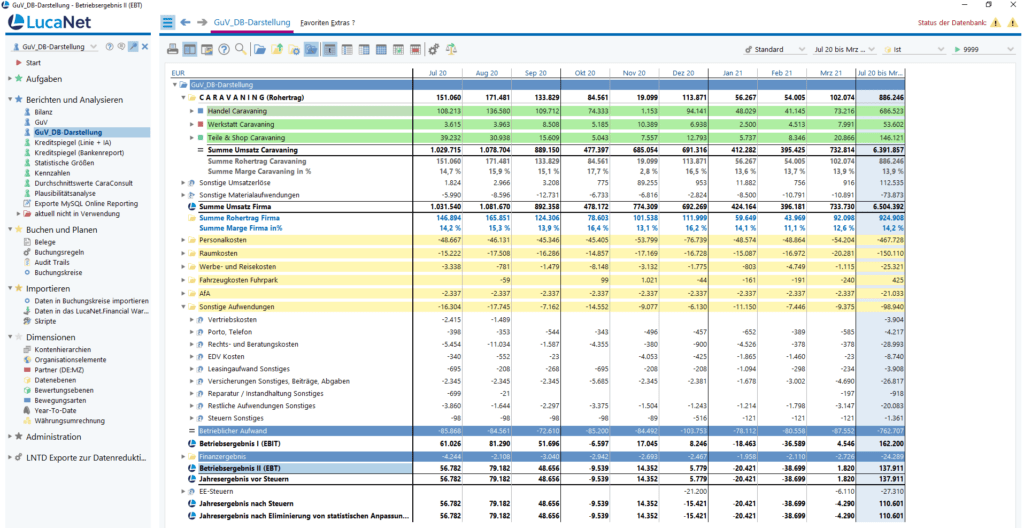Image resolution: width=1024 pixels, height=528 pixels.
Task: Click the magnifier search icon in toolbar
Action: pyautogui.click(x=240, y=48)
